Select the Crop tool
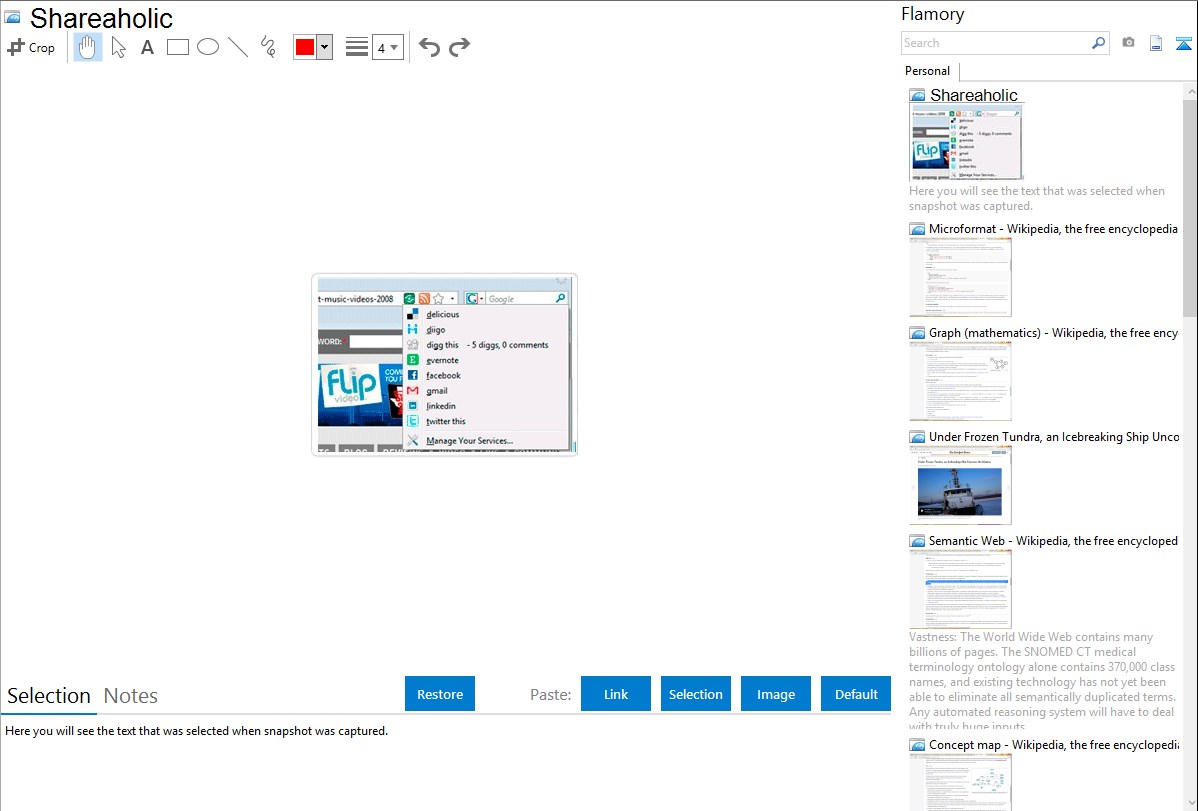 coord(31,47)
